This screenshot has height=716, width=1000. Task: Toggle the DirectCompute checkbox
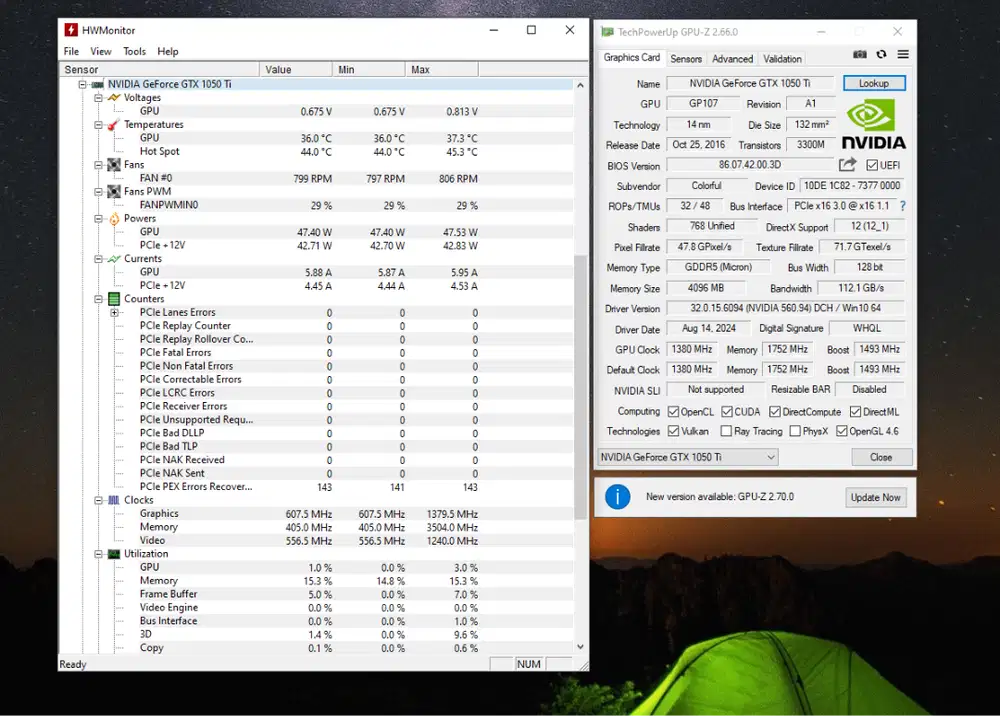click(775, 412)
